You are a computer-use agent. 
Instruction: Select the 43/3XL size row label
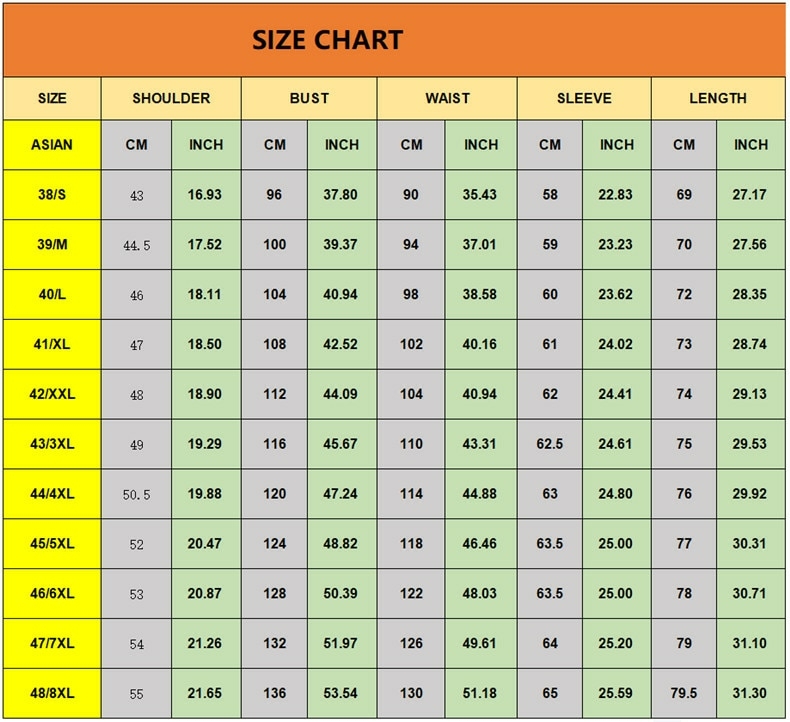[x=52, y=444]
